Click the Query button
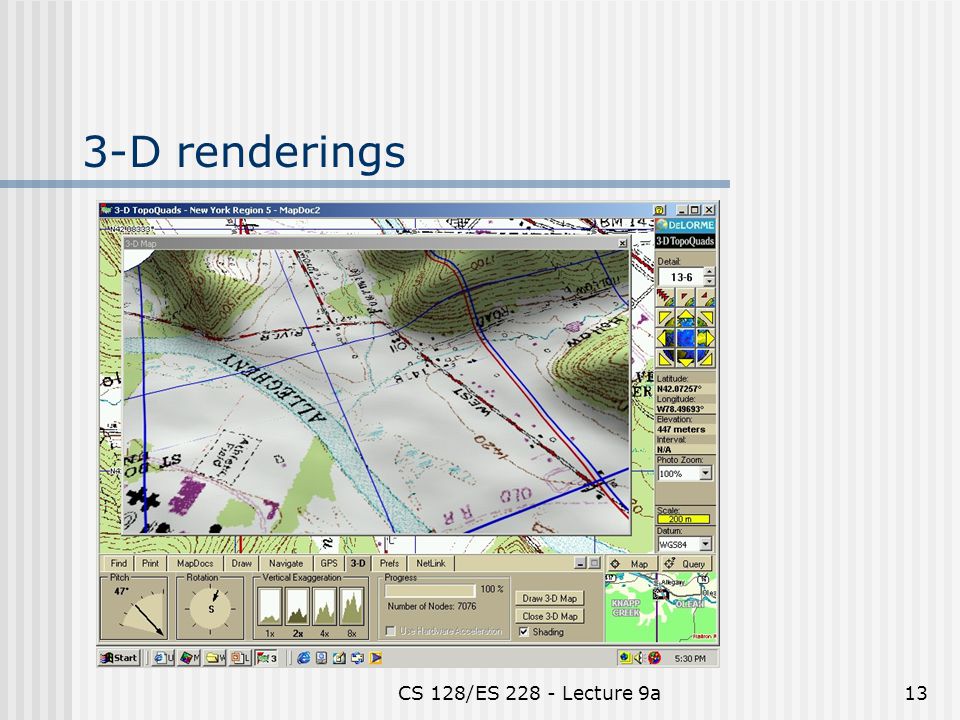This screenshot has height=720, width=960. [686, 564]
